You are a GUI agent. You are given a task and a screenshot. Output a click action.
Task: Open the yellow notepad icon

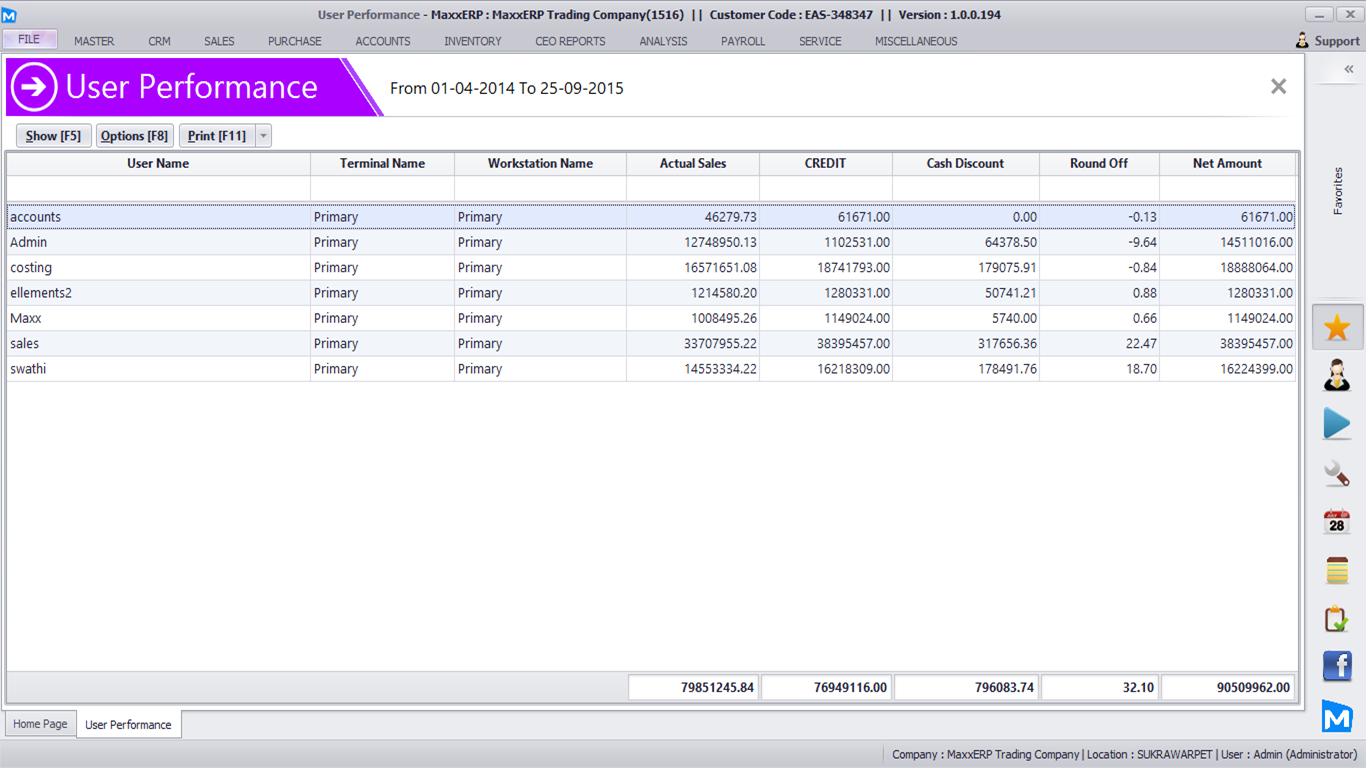pos(1337,570)
